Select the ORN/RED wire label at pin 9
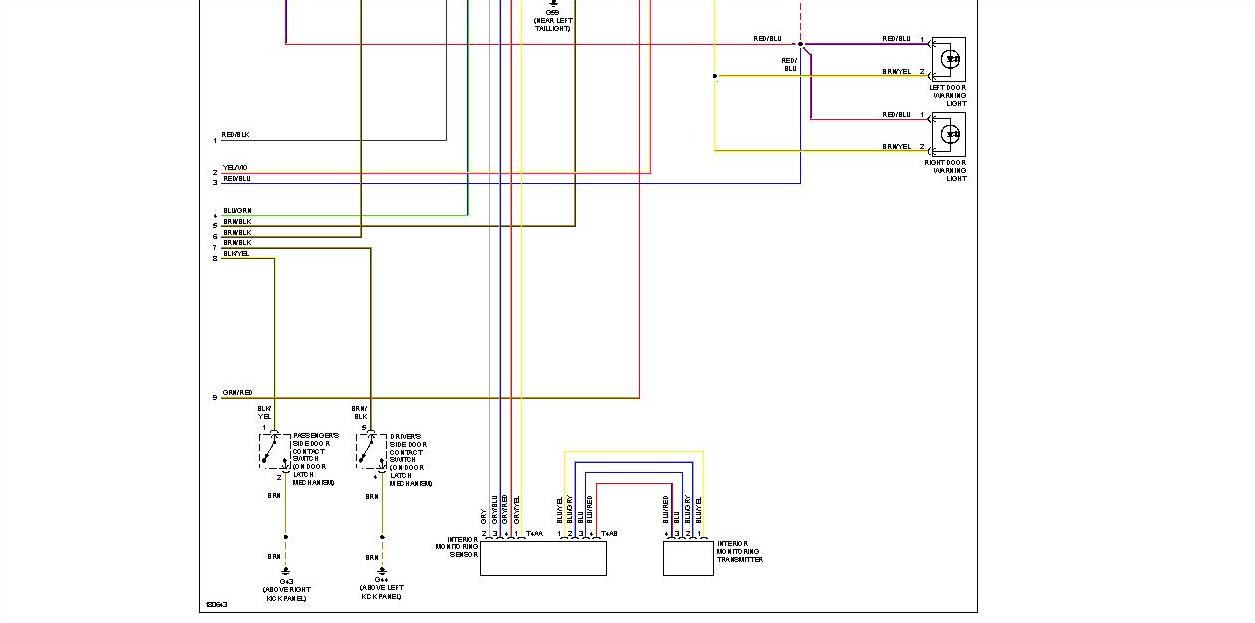The height and width of the screenshot is (623, 1255). pos(237,393)
